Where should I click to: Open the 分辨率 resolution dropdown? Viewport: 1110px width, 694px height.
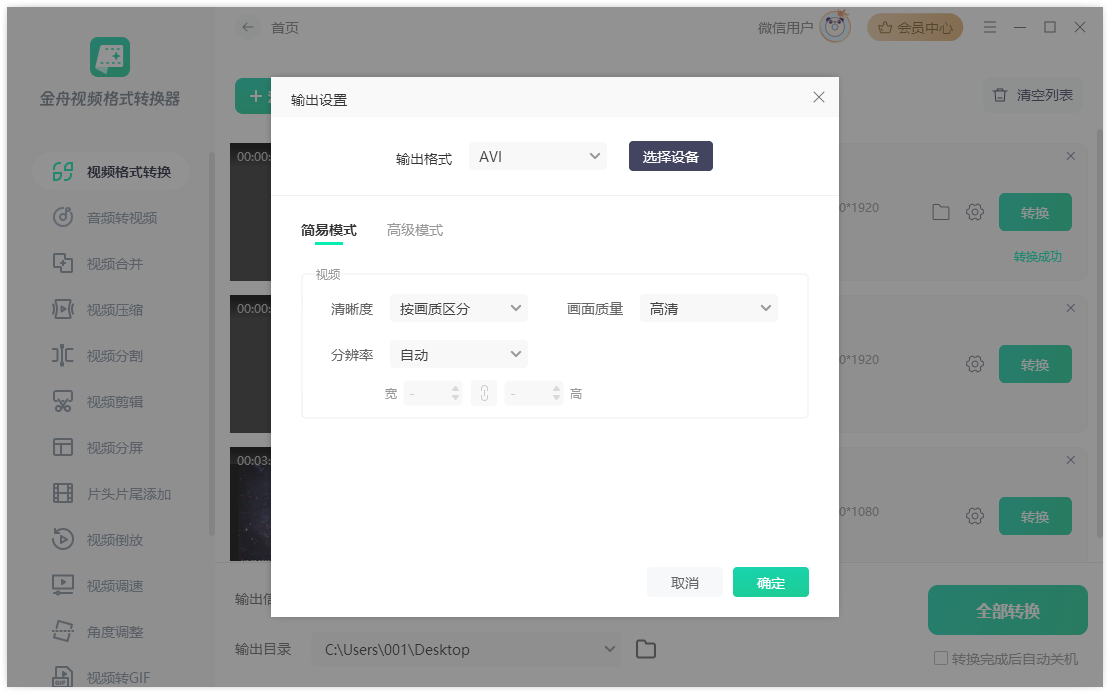click(x=458, y=354)
